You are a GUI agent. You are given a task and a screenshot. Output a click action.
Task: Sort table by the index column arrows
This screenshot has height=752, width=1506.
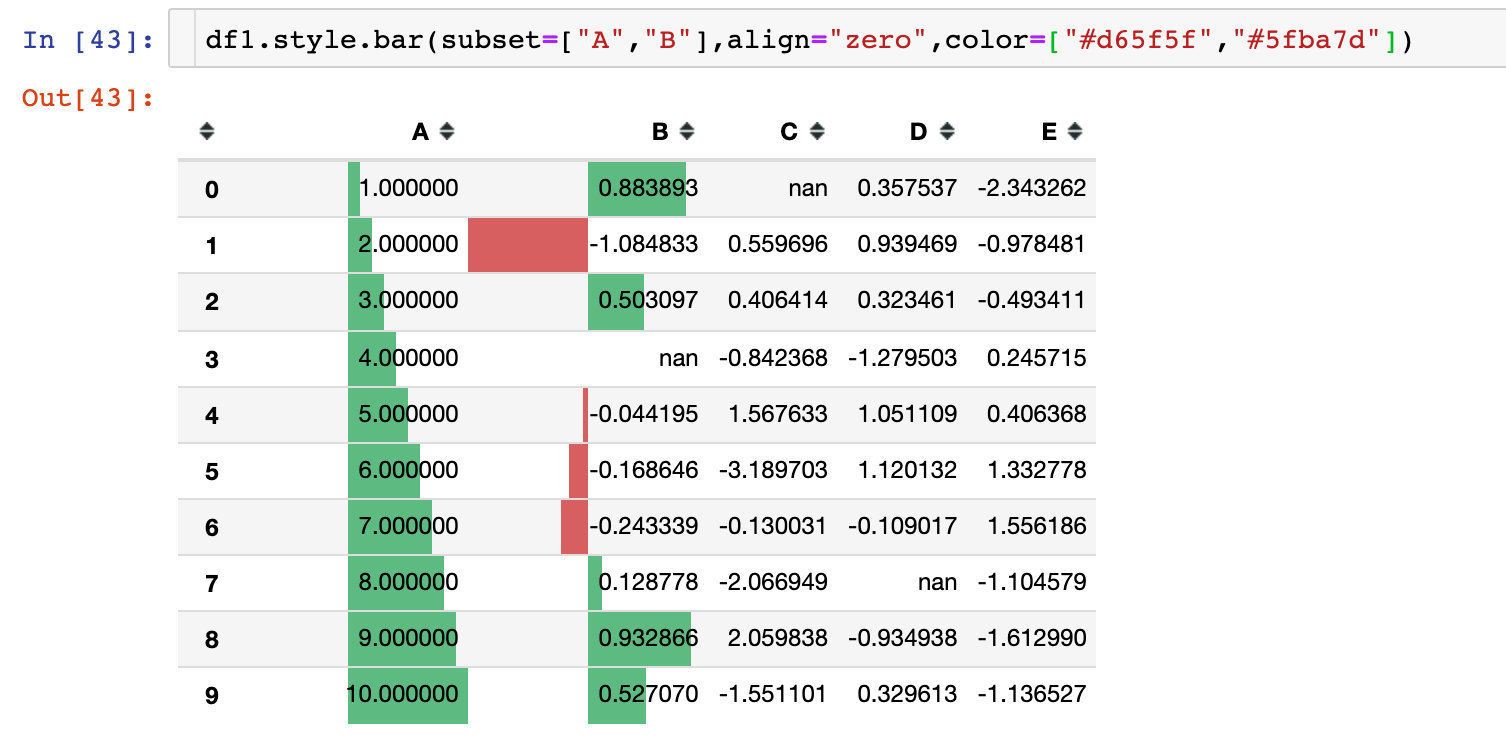207,131
